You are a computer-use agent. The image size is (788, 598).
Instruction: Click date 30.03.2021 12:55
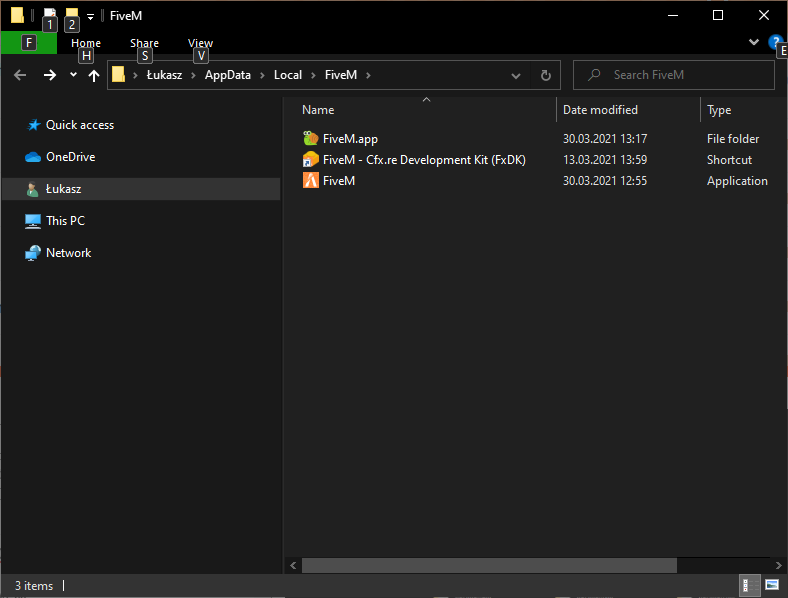[x=605, y=181]
